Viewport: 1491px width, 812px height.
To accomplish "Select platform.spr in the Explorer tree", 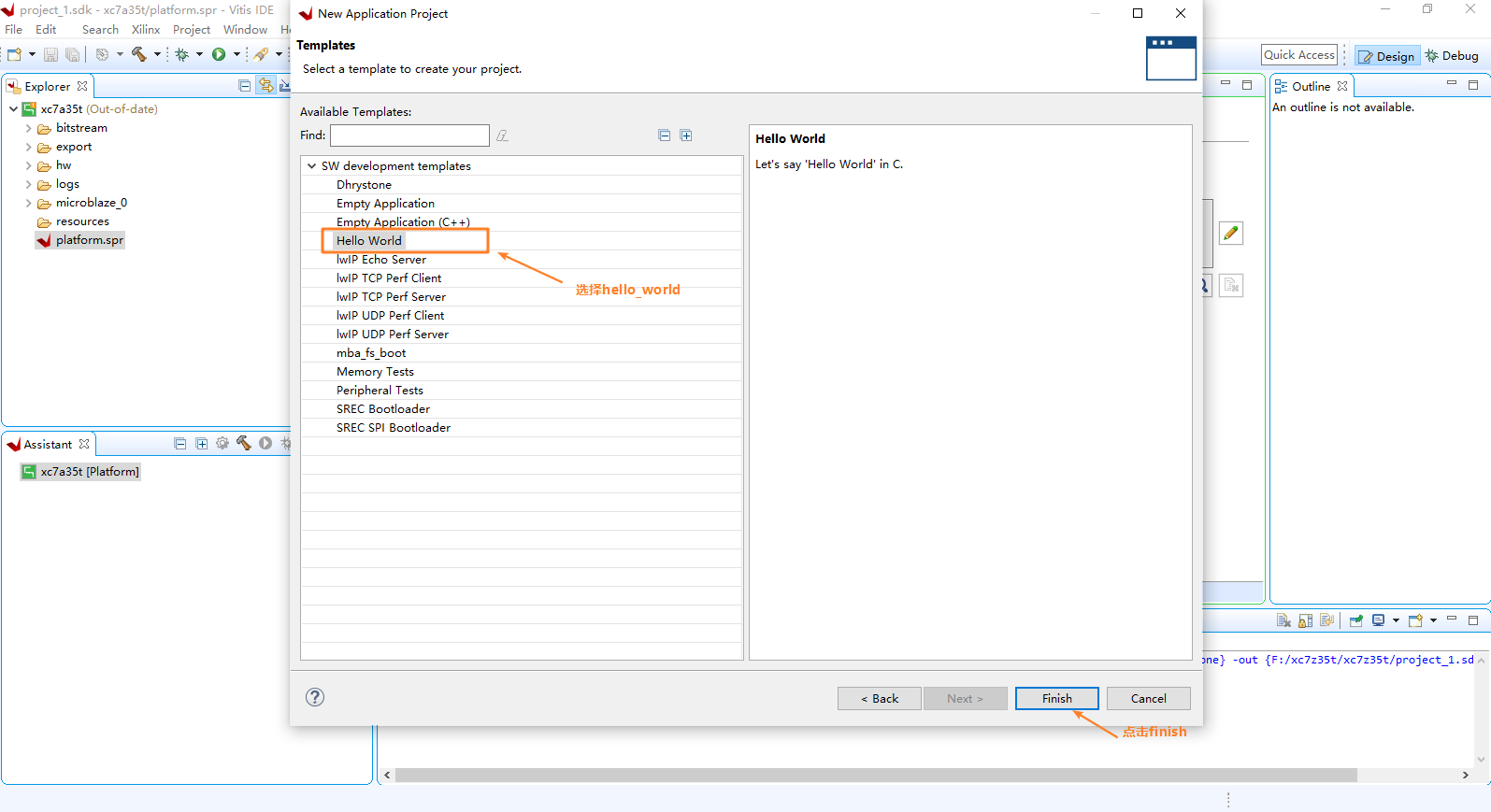I will pyautogui.click(x=80, y=240).
